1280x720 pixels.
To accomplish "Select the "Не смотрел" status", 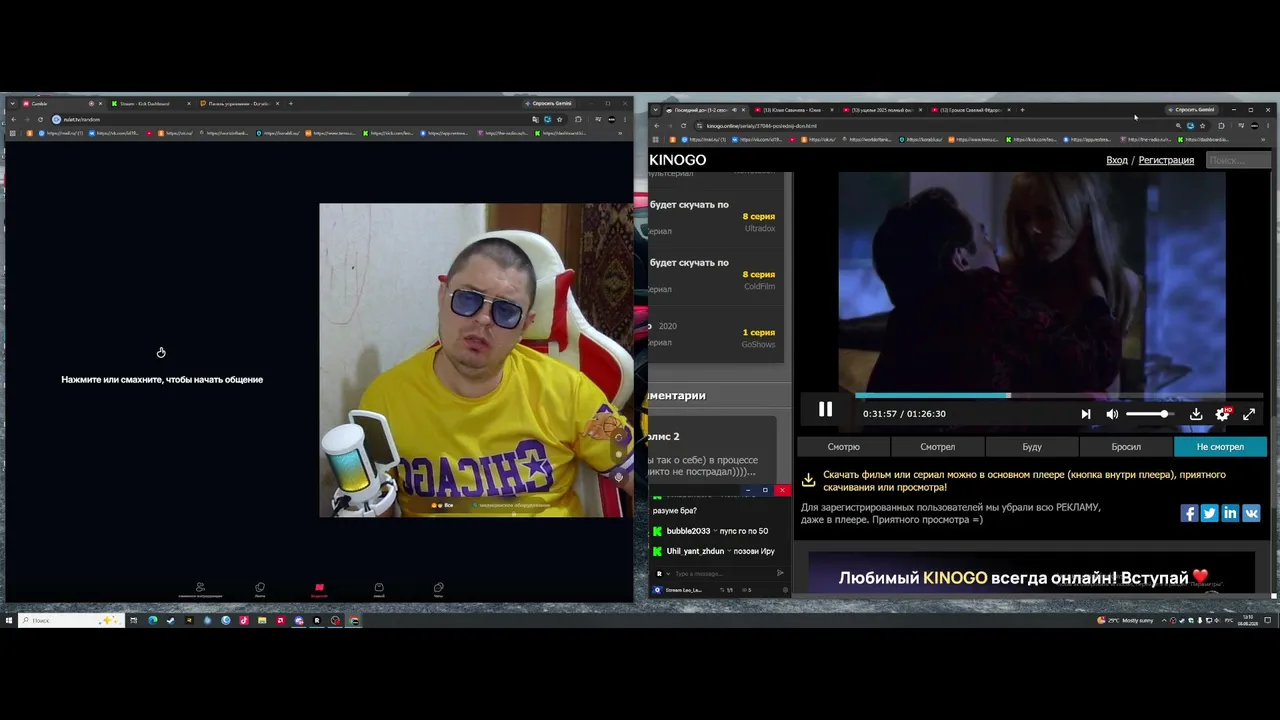I will 1220,447.
